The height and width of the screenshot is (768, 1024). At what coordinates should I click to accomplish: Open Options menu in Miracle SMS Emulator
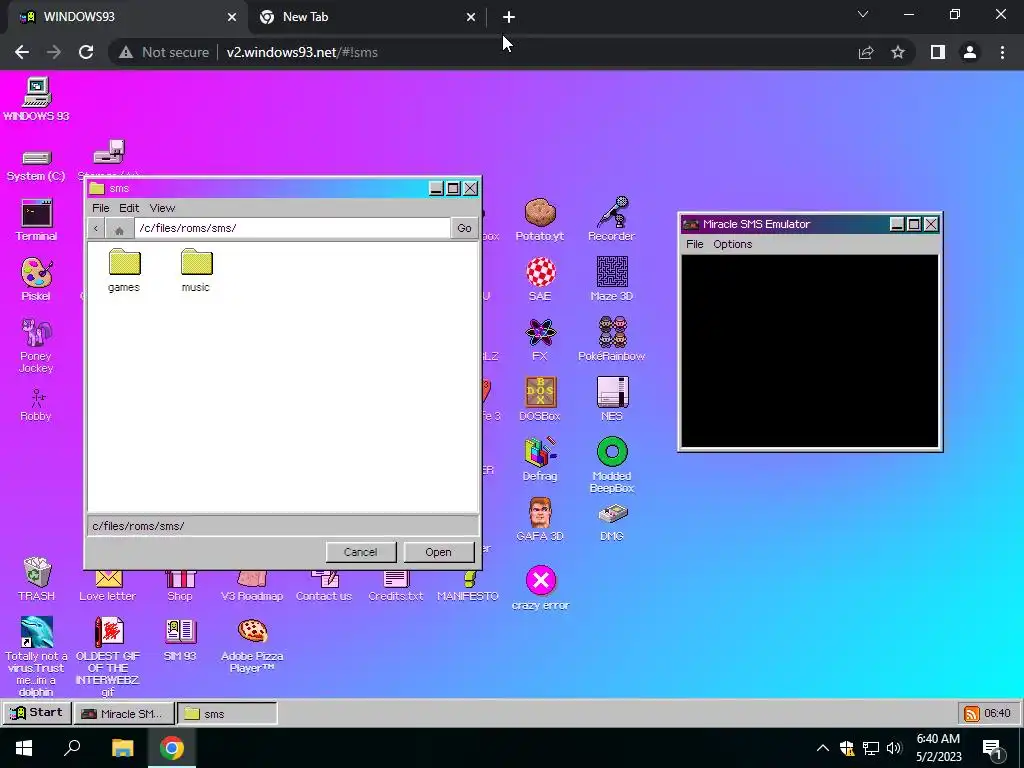coord(732,244)
